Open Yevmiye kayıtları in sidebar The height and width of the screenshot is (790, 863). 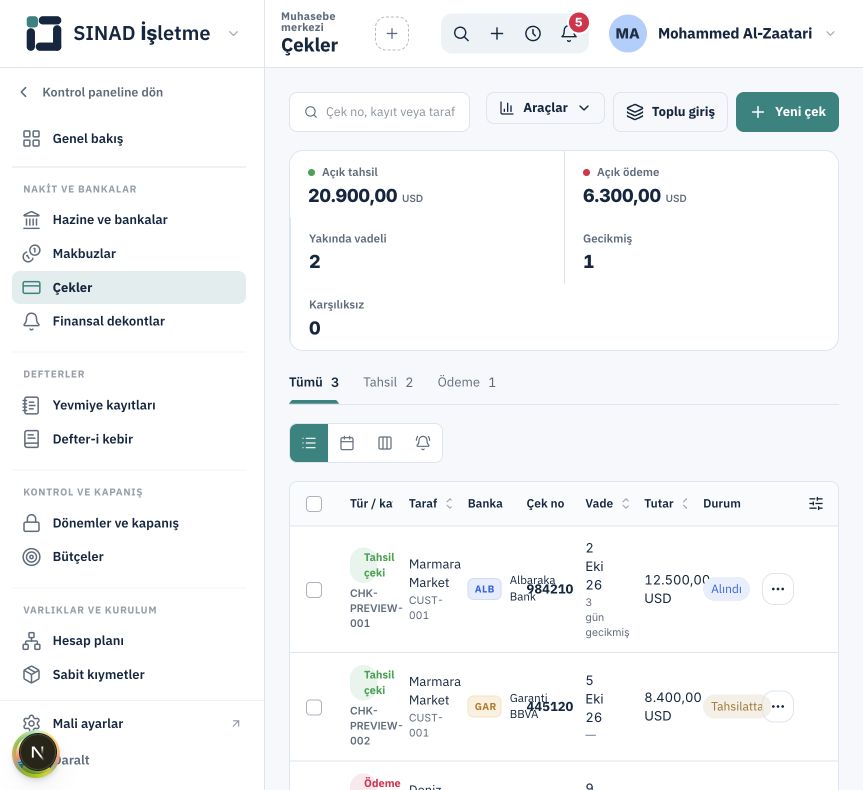point(129,405)
